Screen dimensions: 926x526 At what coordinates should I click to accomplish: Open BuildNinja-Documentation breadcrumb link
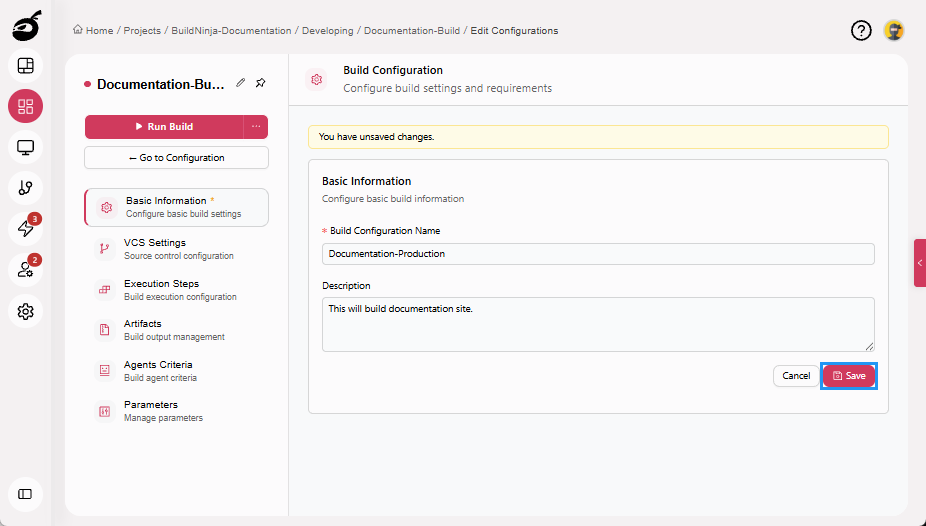click(231, 30)
